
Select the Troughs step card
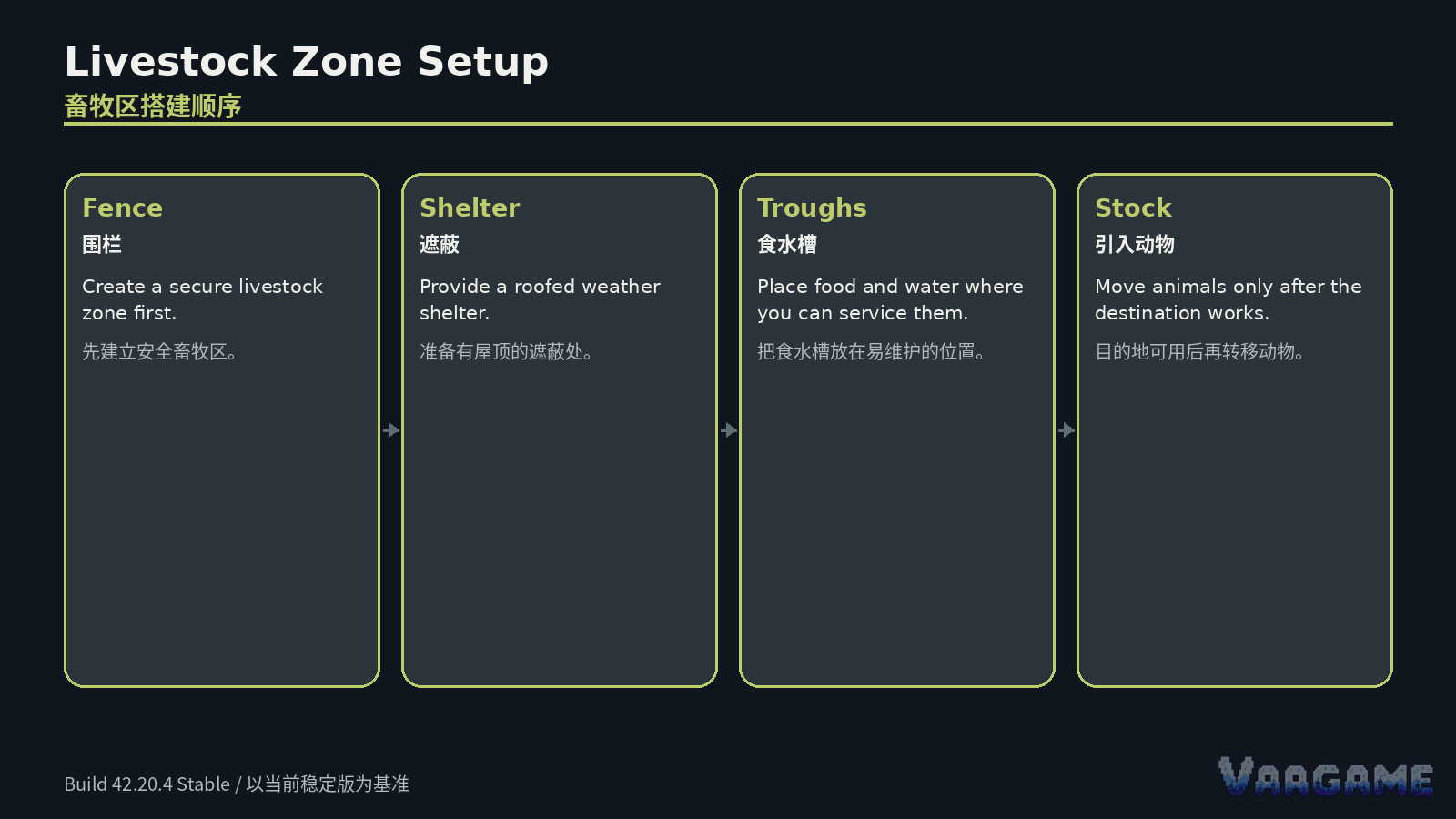(x=897, y=430)
